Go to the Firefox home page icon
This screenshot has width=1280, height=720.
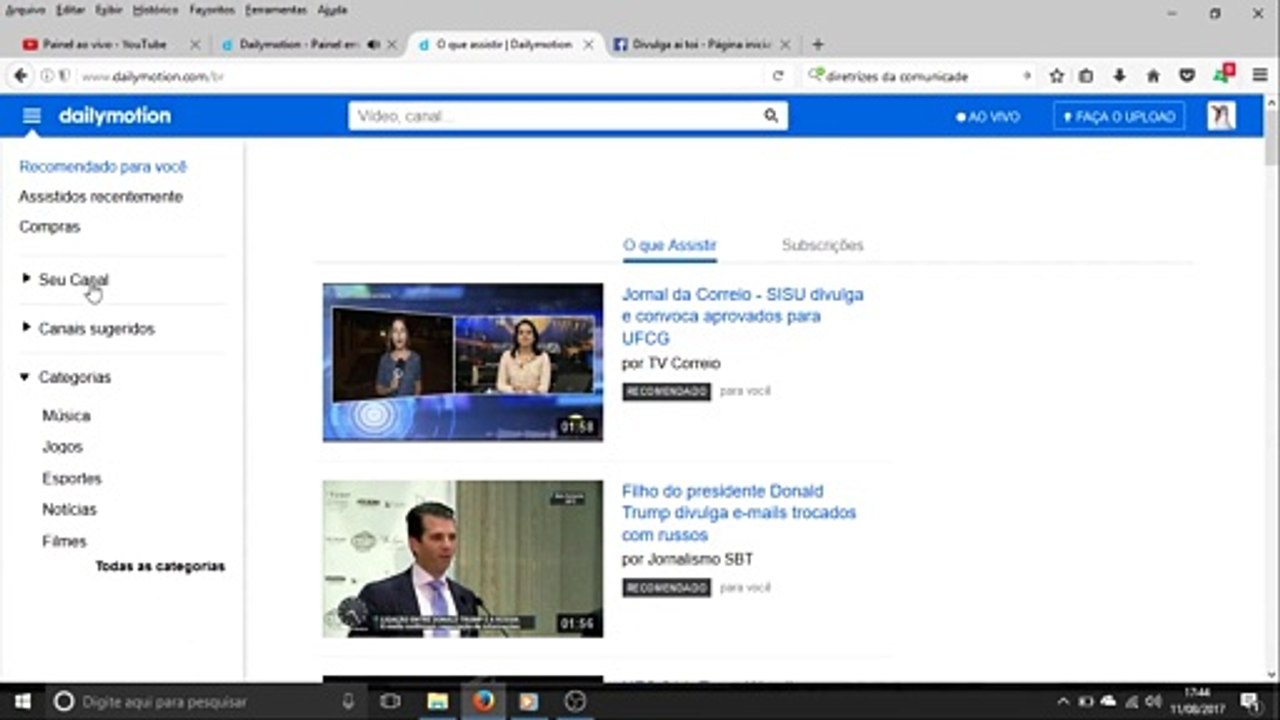(1153, 76)
